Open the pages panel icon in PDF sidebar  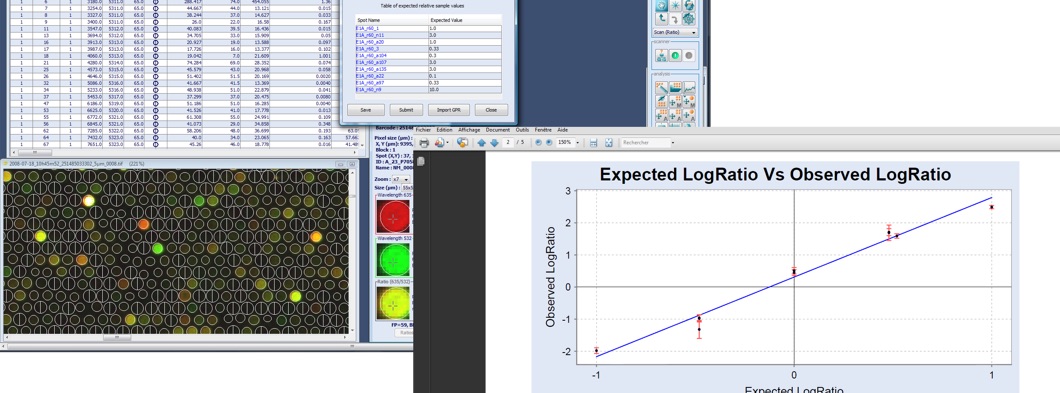(x=420, y=161)
